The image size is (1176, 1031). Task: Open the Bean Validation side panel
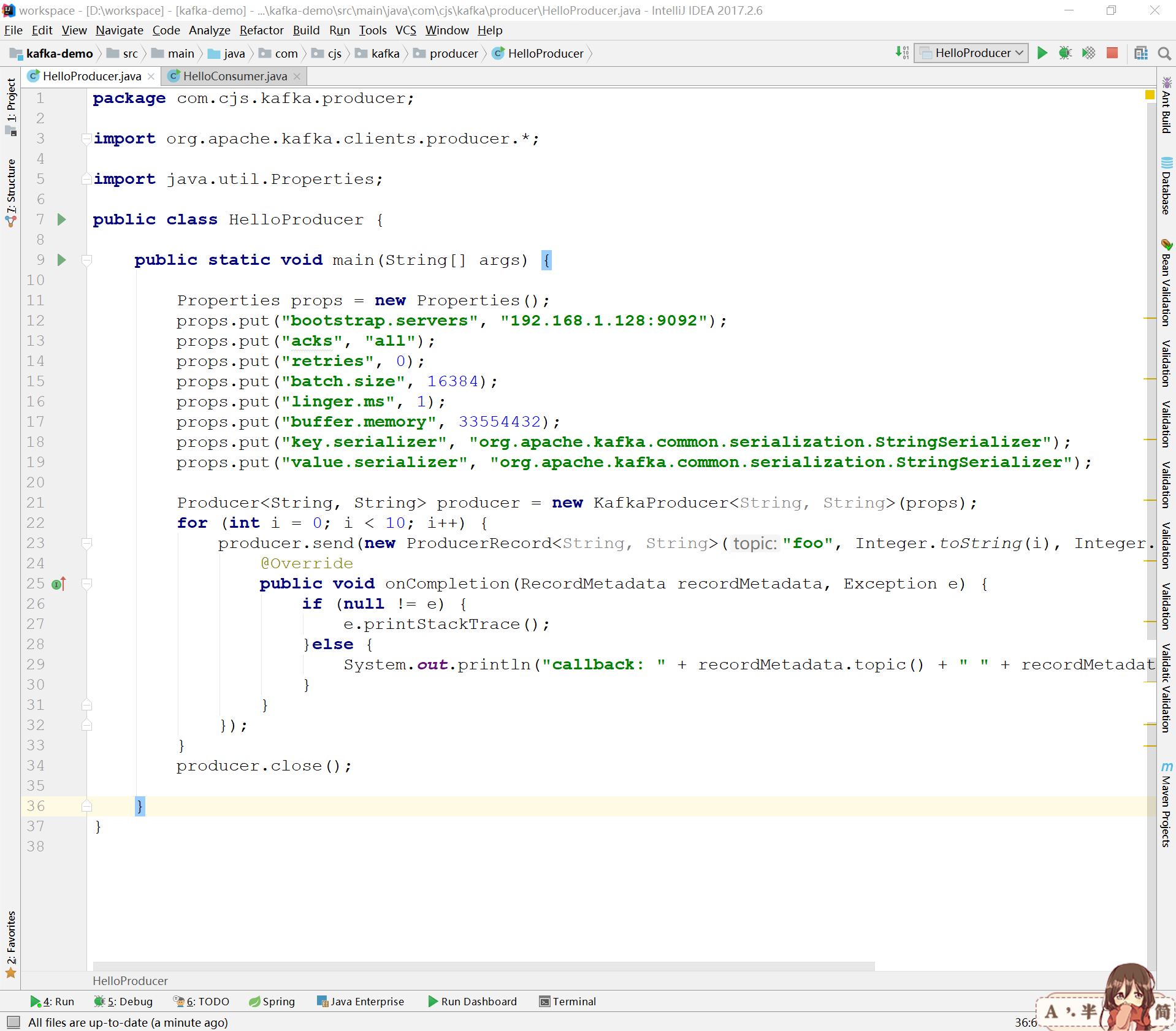pyautogui.click(x=1166, y=282)
